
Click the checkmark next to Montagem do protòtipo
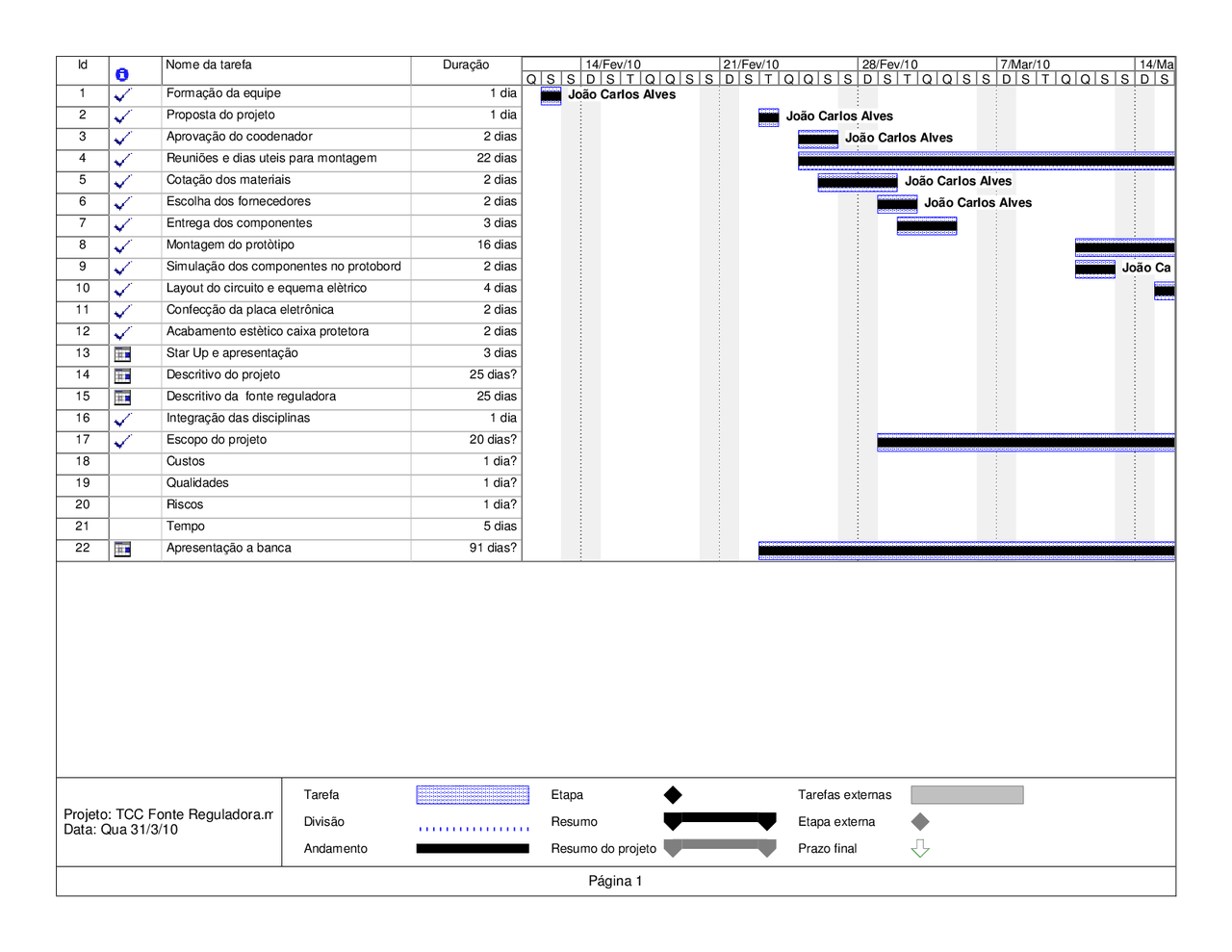pos(123,244)
